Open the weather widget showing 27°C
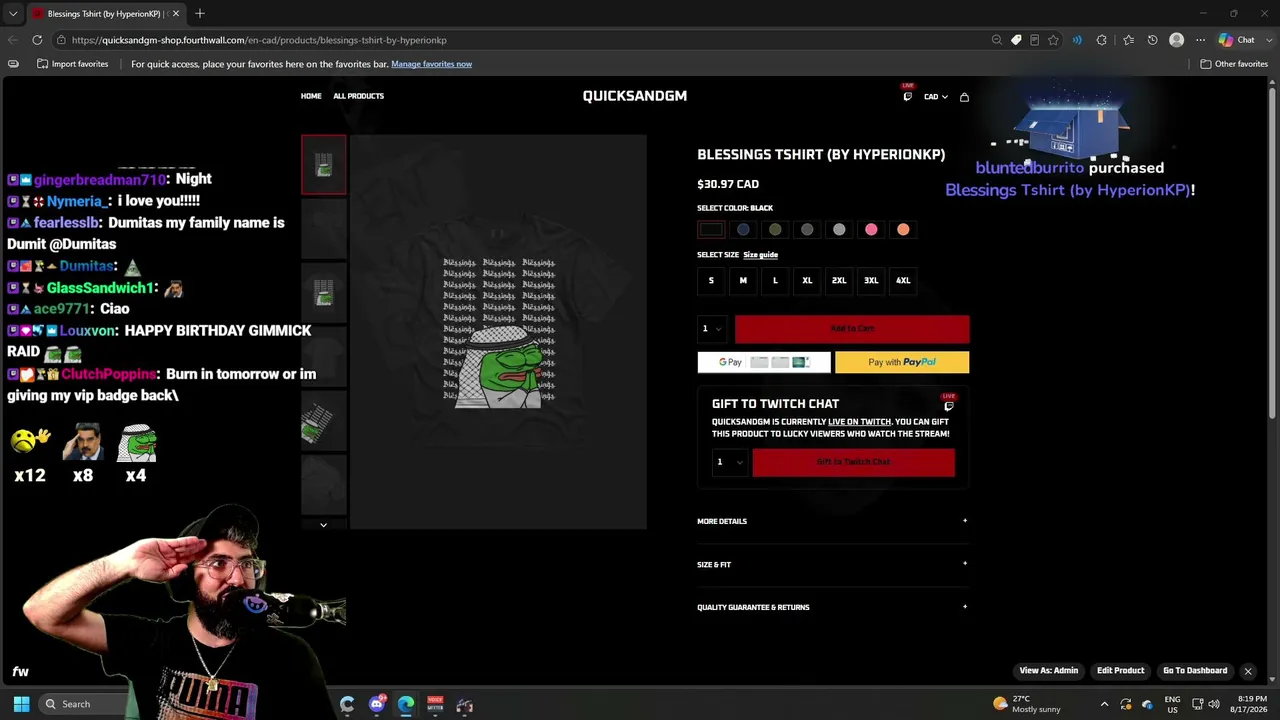Screen dimensions: 1280x720 1026,704
